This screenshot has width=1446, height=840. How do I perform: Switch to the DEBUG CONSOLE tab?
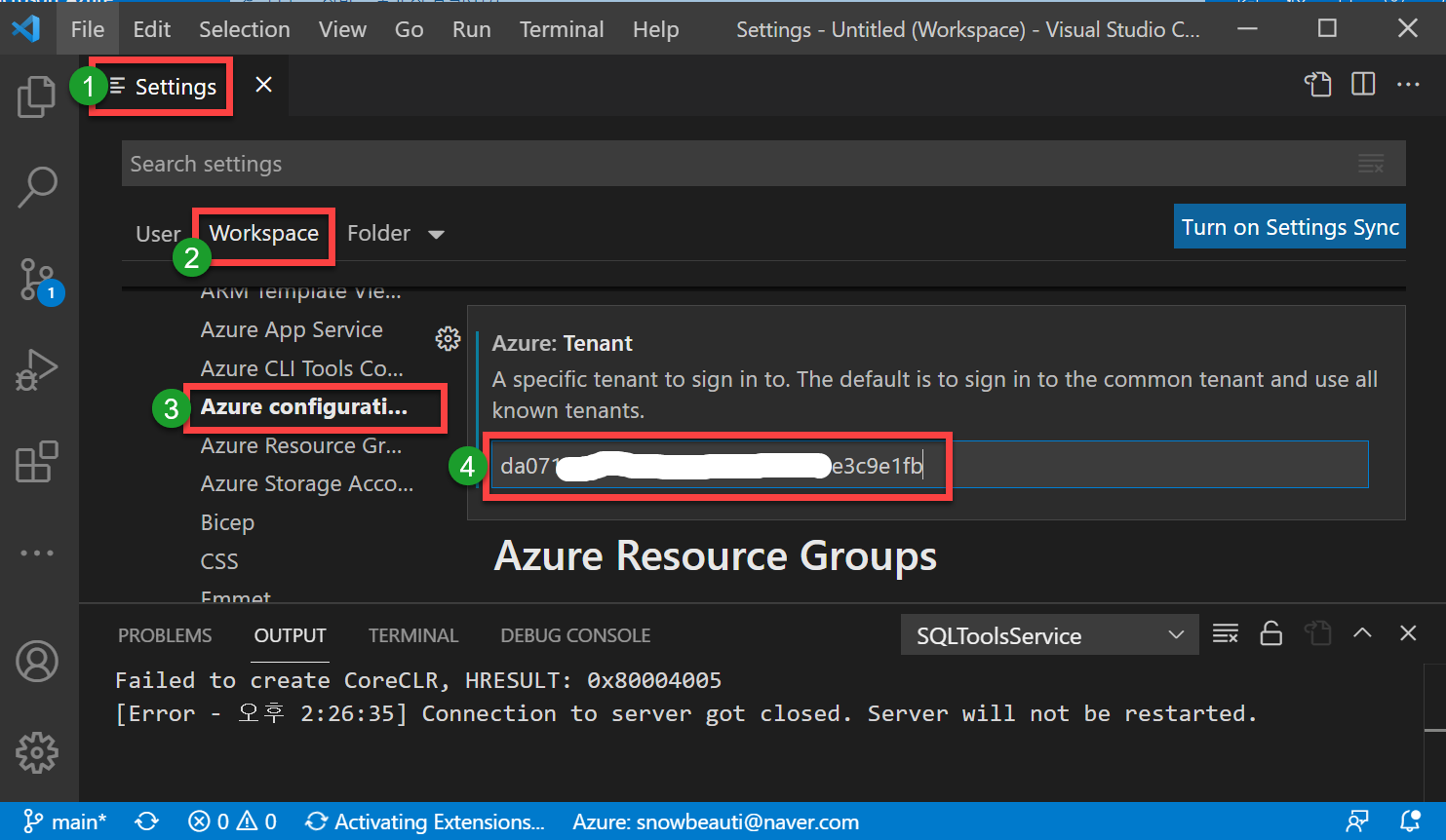click(x=575, y=635)
